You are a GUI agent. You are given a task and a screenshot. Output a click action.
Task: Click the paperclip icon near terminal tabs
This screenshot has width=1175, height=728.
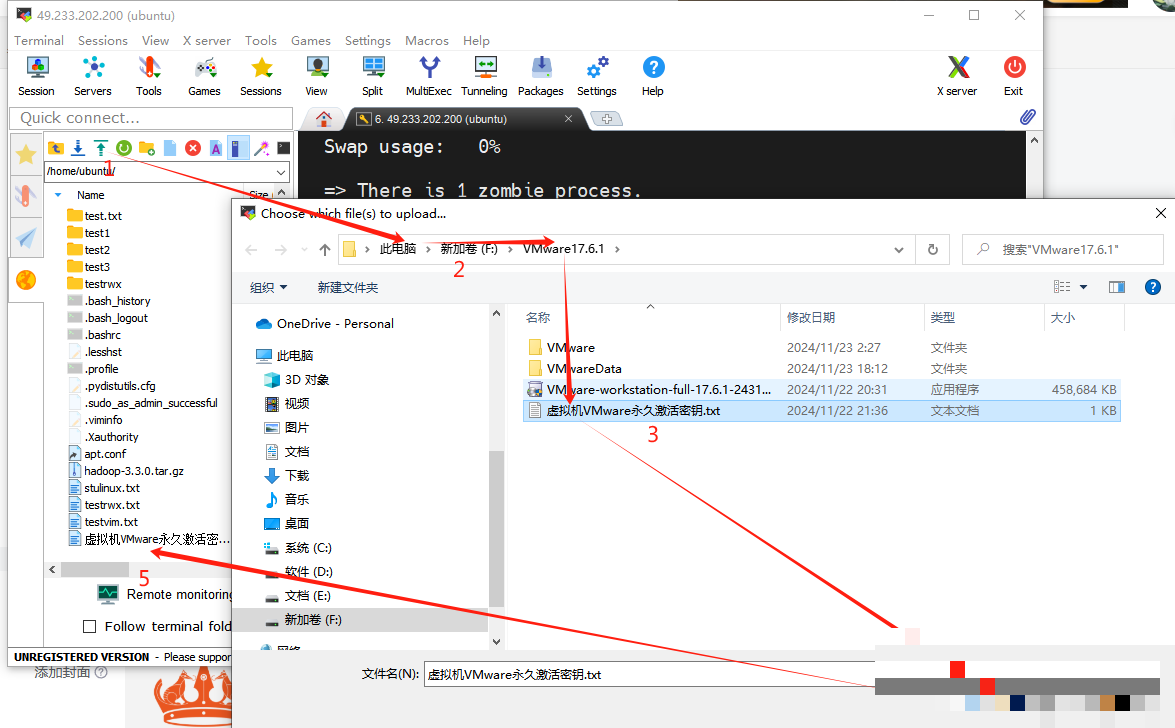(1027, 117)
